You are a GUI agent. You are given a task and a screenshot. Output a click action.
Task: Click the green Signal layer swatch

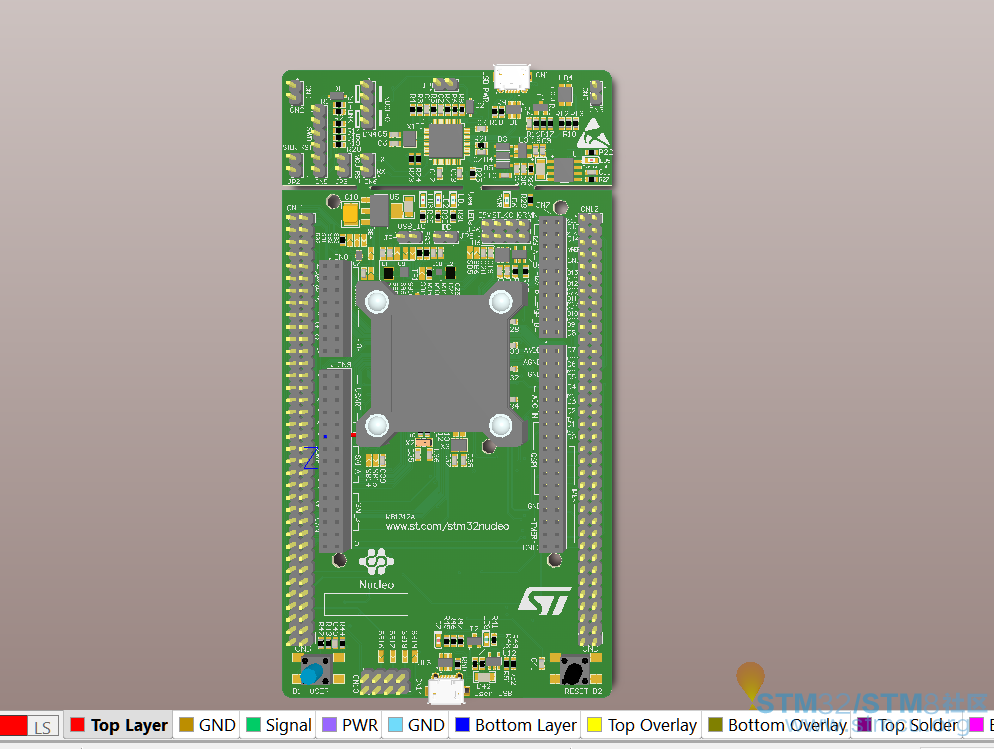253,725
